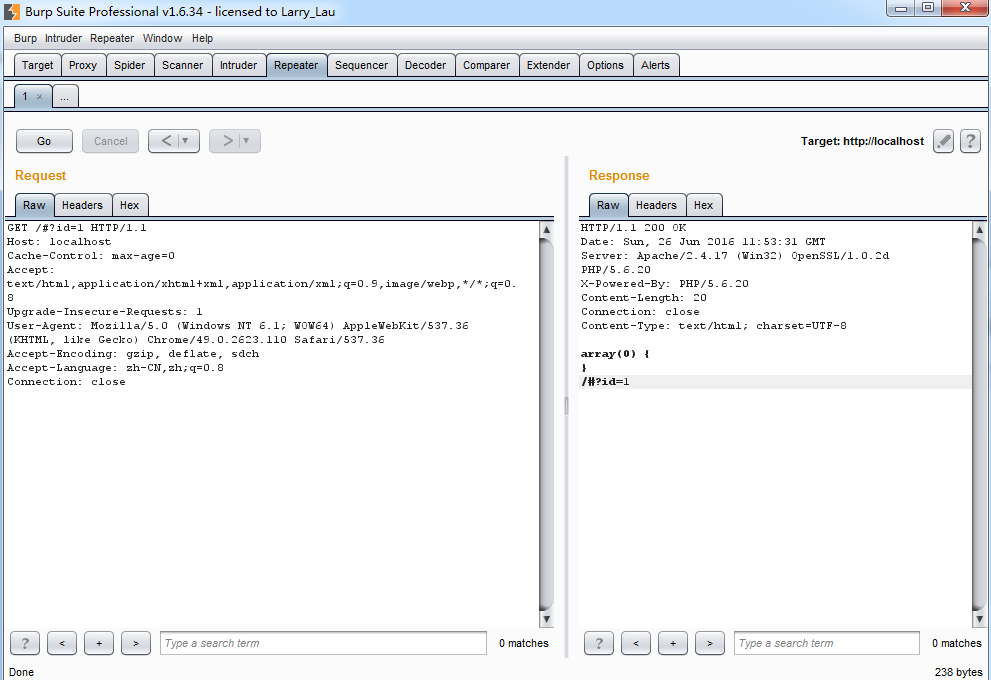Click the response search term field
This screenshot has width=991, height=680.
click(x=827, y=643)
